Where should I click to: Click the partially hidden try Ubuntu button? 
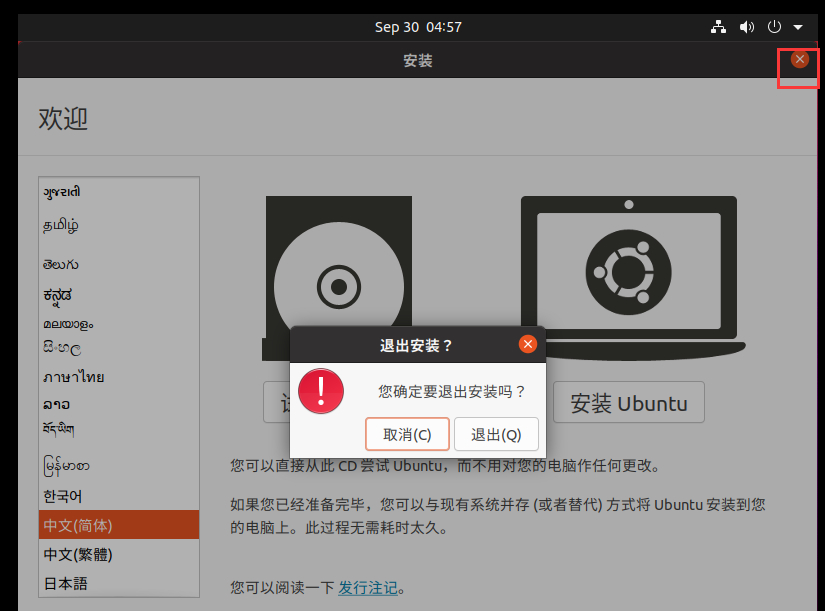277,403
